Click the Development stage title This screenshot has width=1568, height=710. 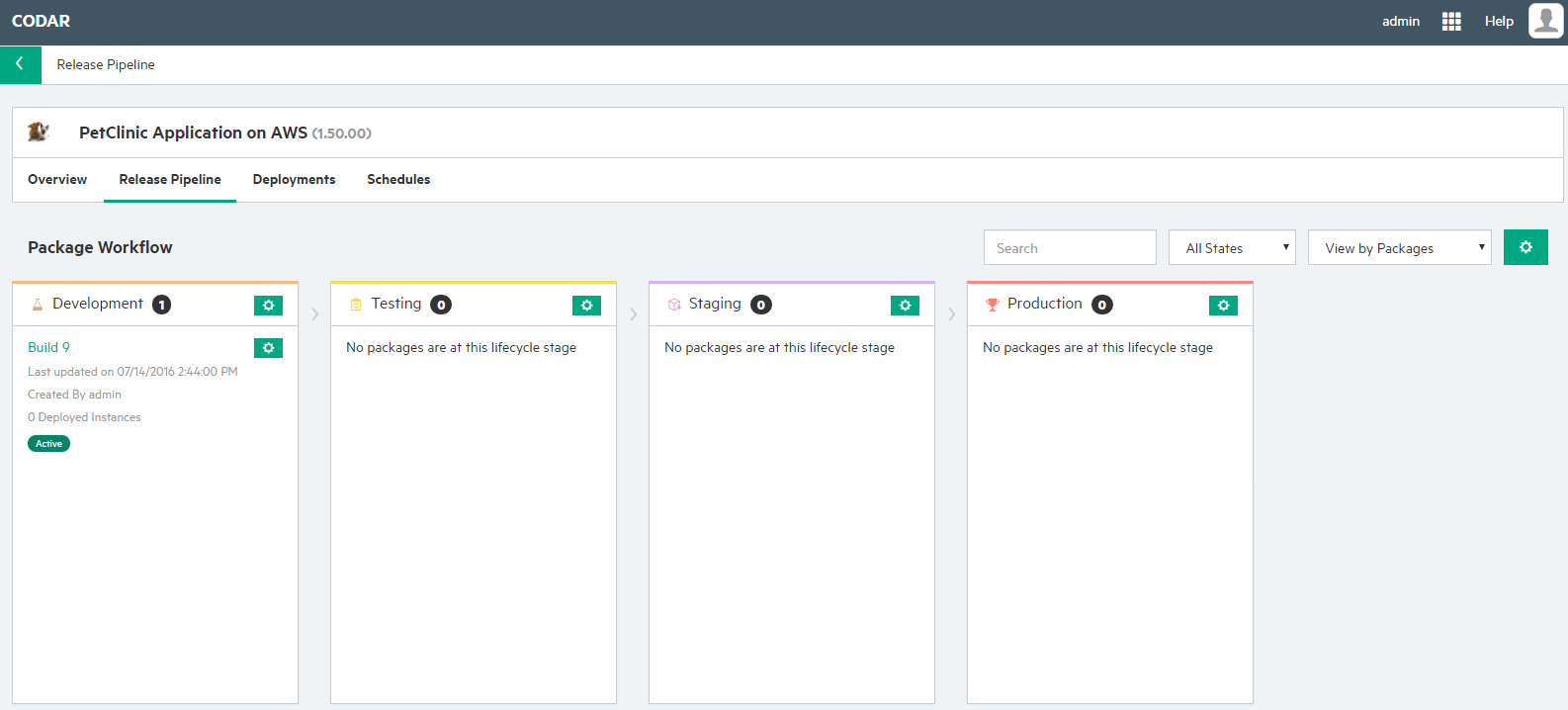pyautogui.click(x=98, y=304)
